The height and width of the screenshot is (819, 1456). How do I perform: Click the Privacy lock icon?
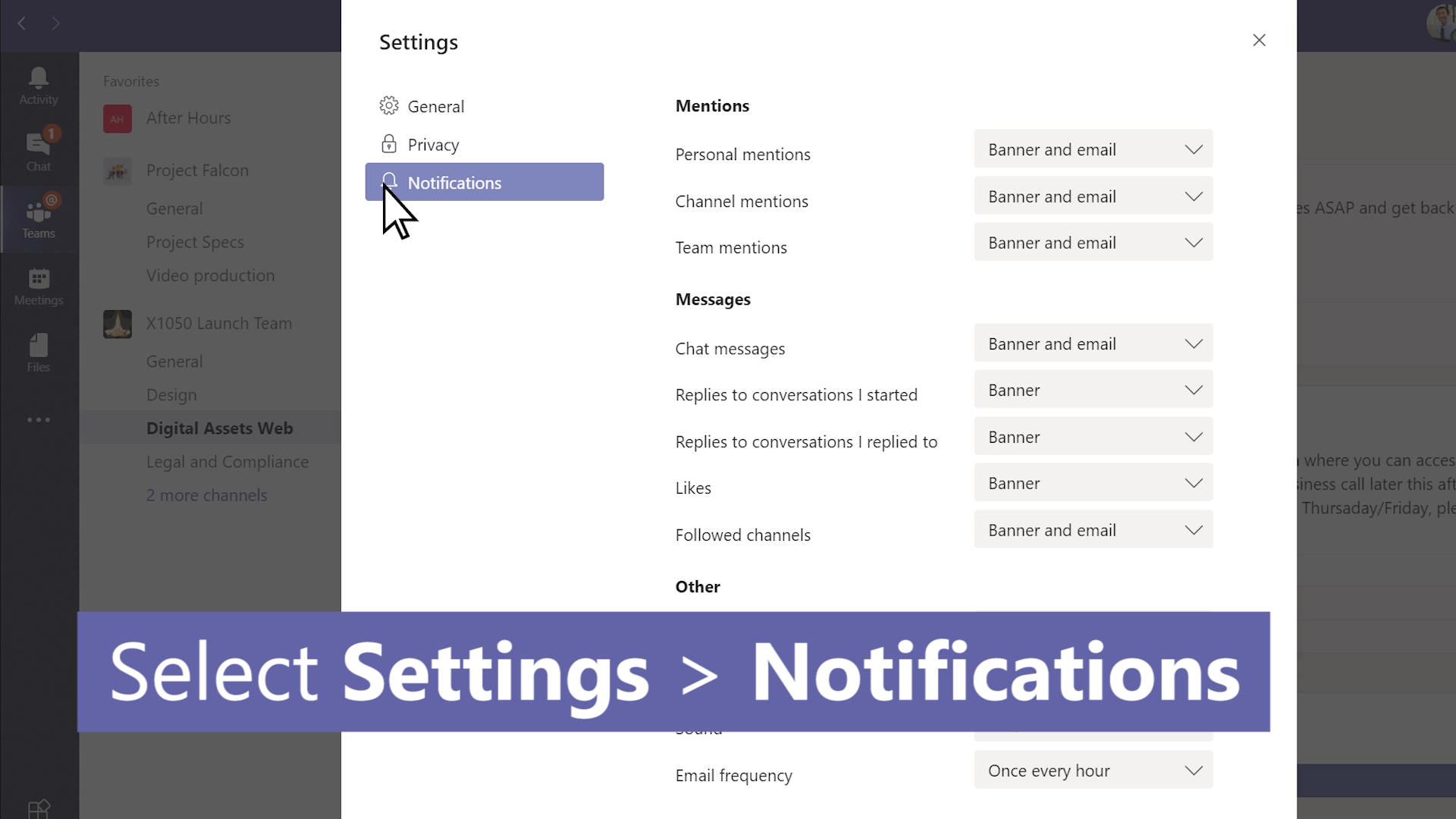389,143
